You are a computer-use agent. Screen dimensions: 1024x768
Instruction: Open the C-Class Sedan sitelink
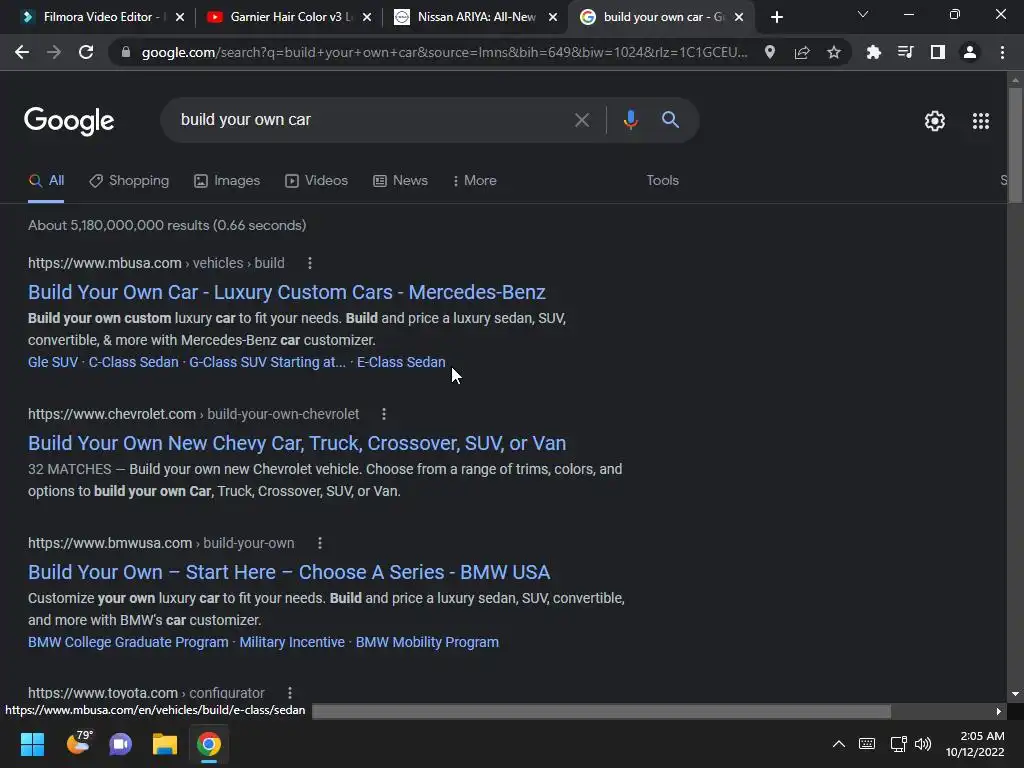coord(133,362)
